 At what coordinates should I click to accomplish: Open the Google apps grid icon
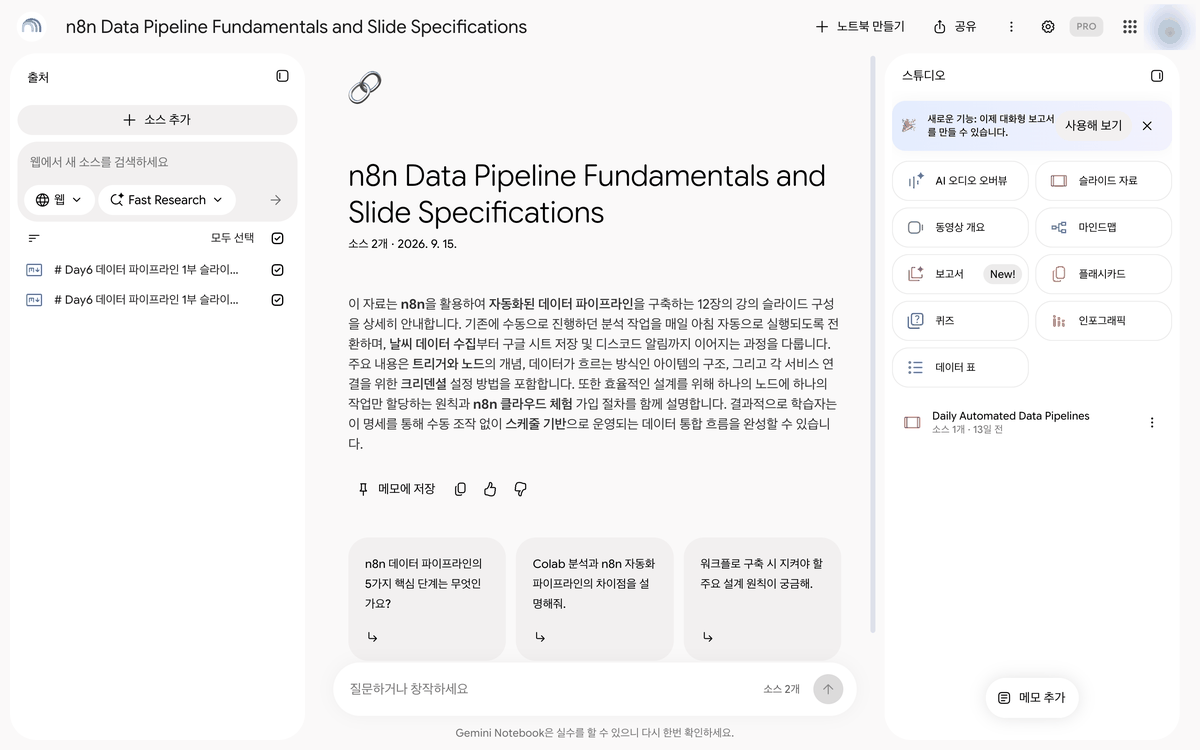[1130, 27]
